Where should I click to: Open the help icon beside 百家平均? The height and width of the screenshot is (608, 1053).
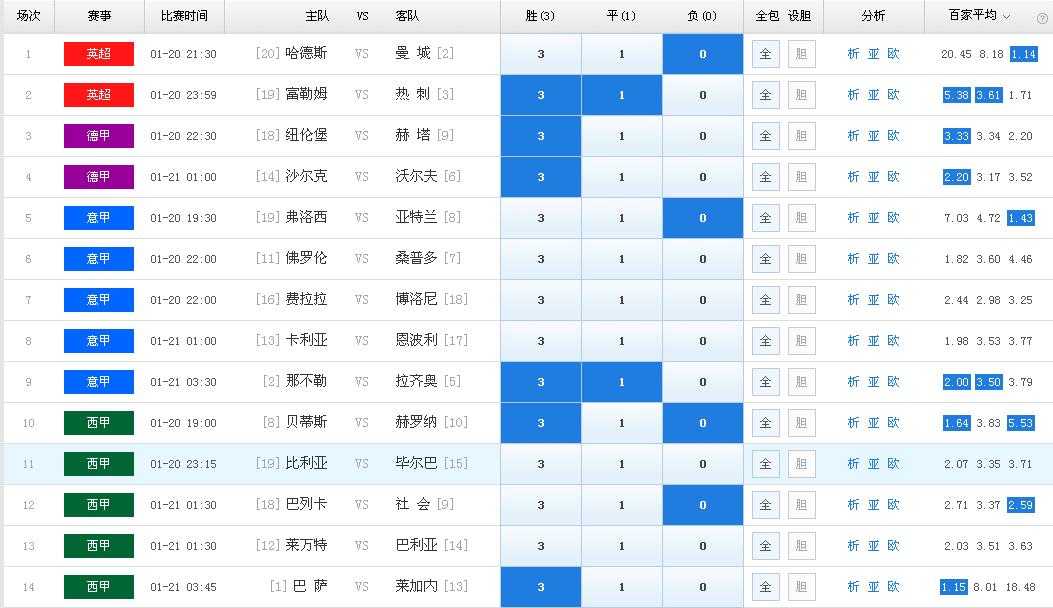(1042, 19)
